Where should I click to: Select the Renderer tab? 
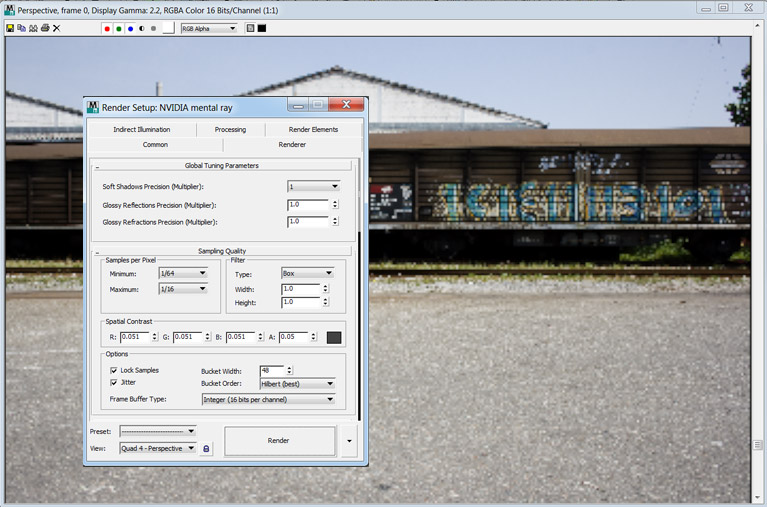(293, 145)
